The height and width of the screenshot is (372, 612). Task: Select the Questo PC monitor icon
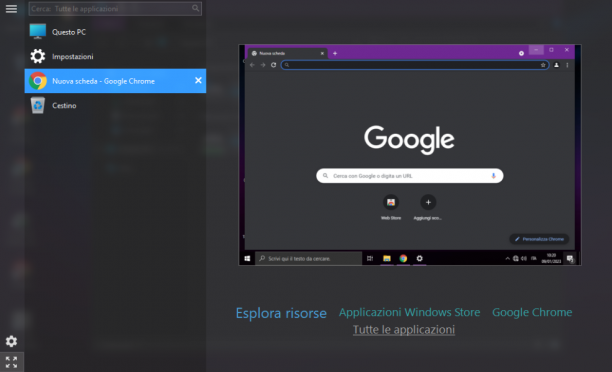(x=38, y=32)
